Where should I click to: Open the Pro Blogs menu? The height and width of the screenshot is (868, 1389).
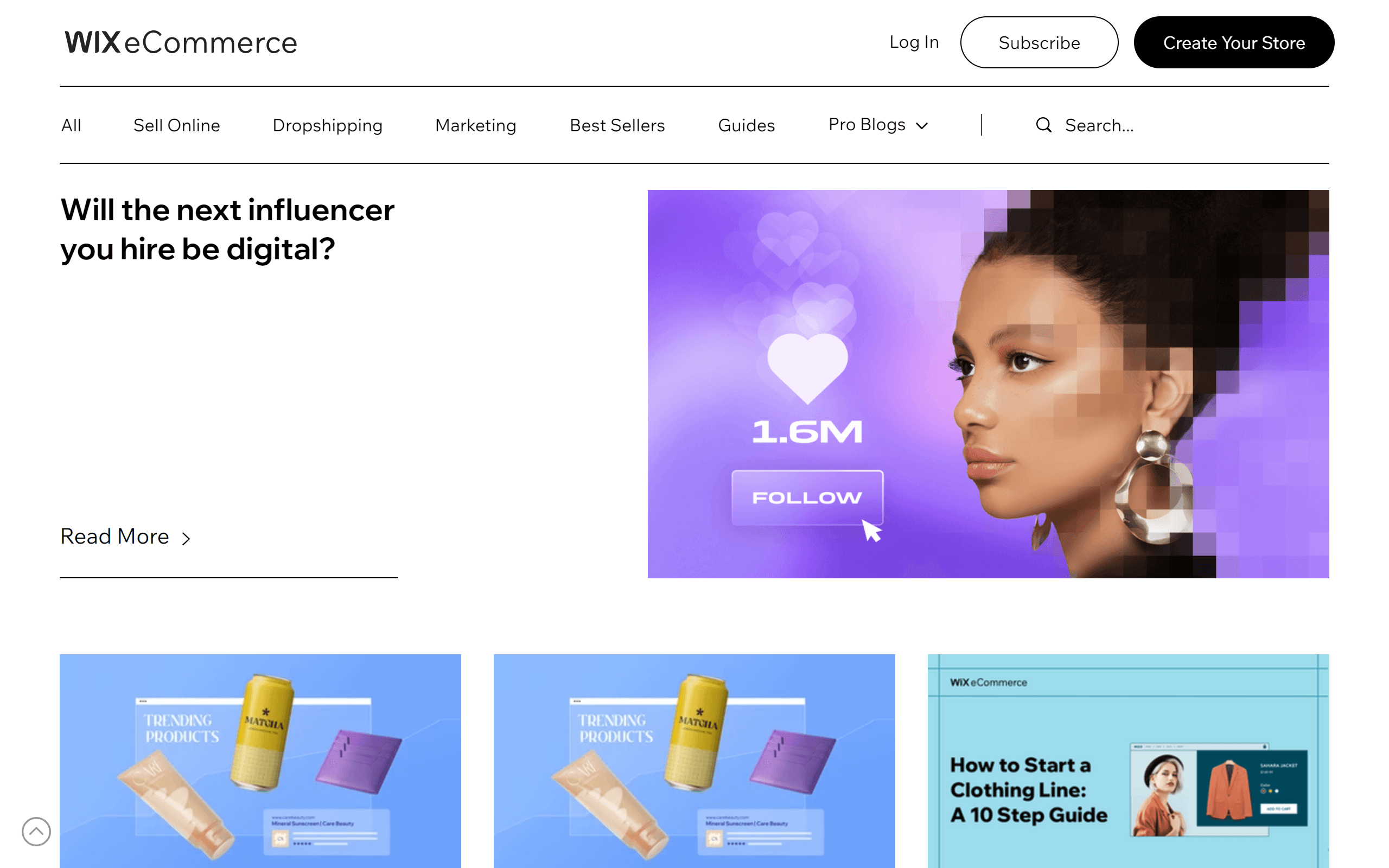click(x=877, y=125)
